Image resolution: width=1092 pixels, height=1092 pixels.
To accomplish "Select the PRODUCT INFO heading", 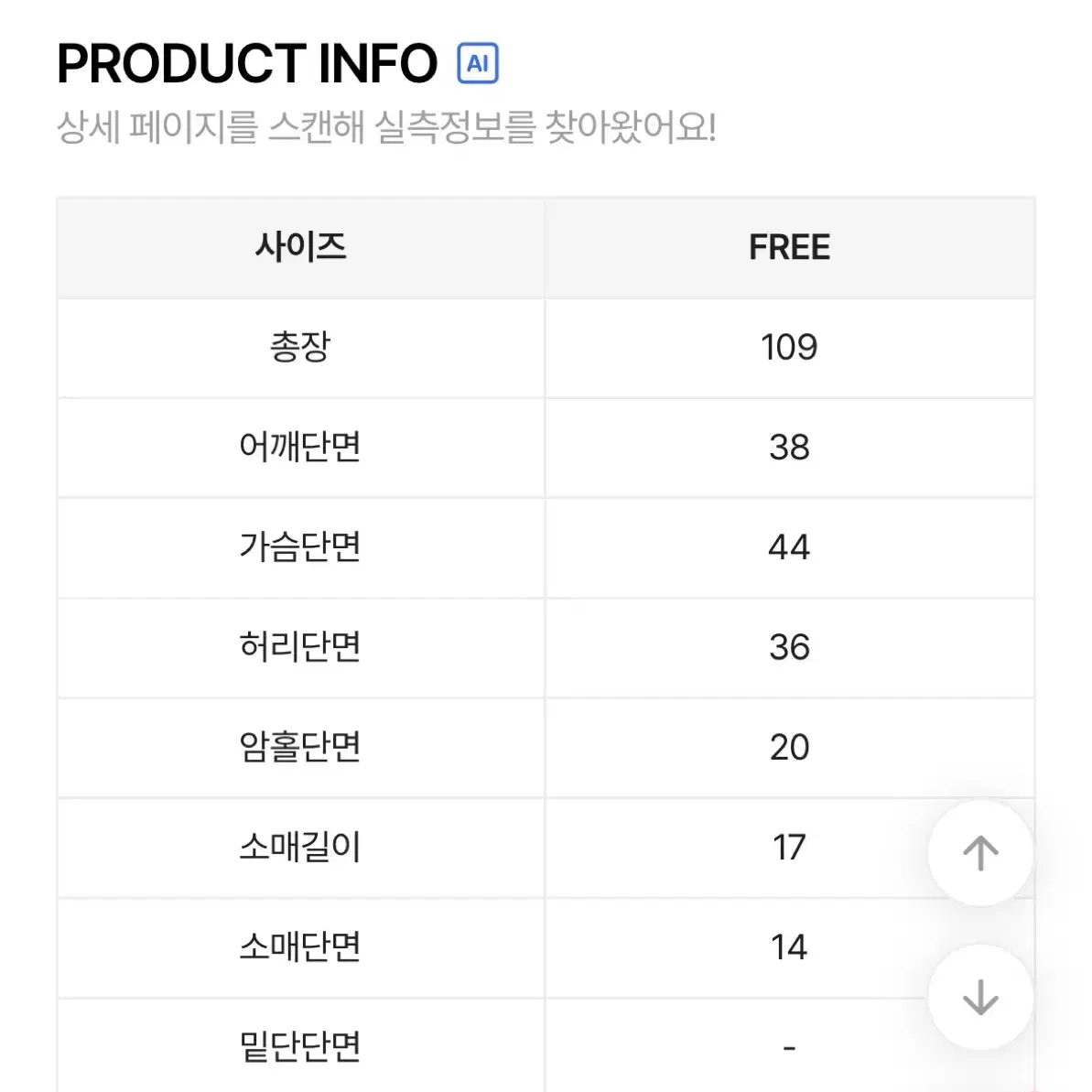I will [247, 63].
